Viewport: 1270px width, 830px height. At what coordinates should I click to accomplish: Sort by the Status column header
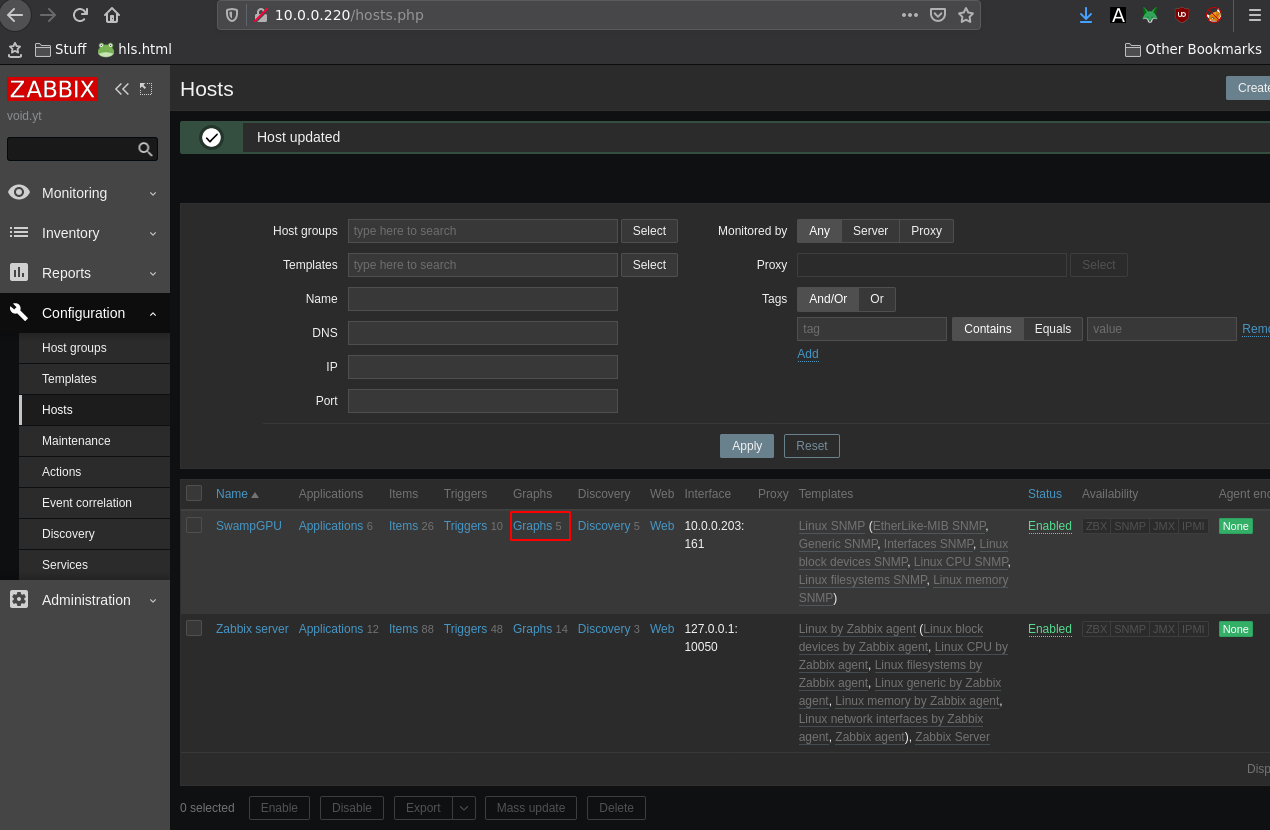click(1044, 494)
